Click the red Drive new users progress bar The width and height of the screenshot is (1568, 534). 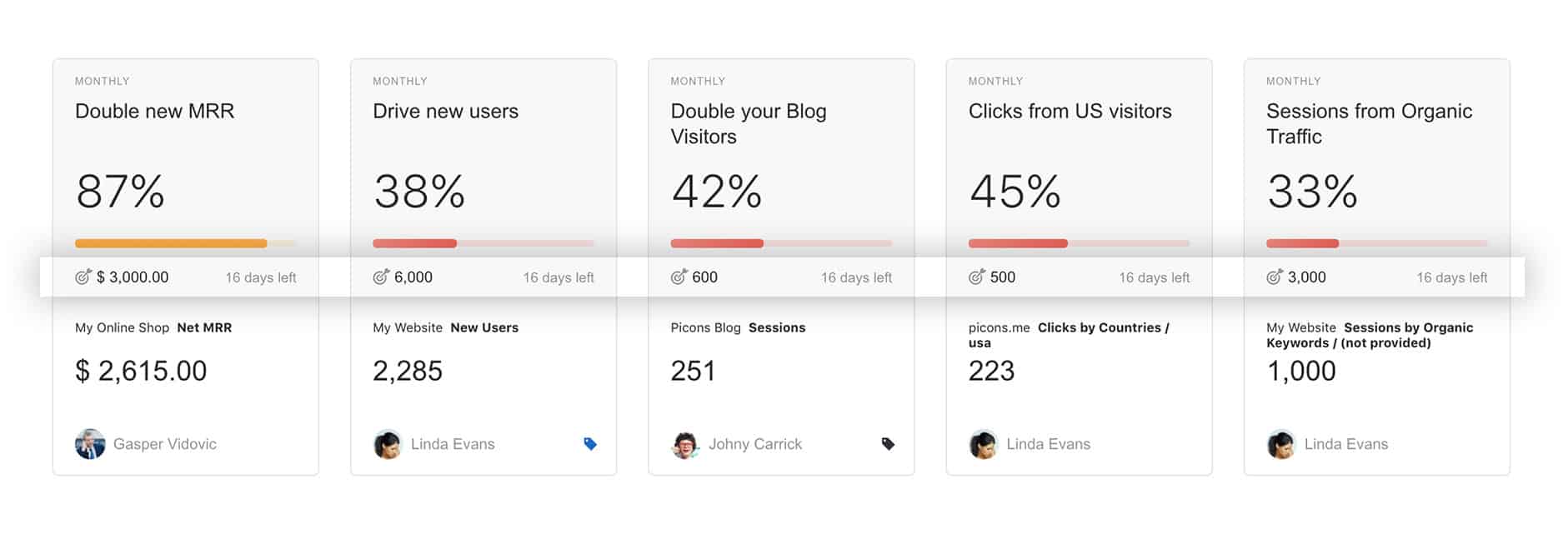[x=414, y=243]
